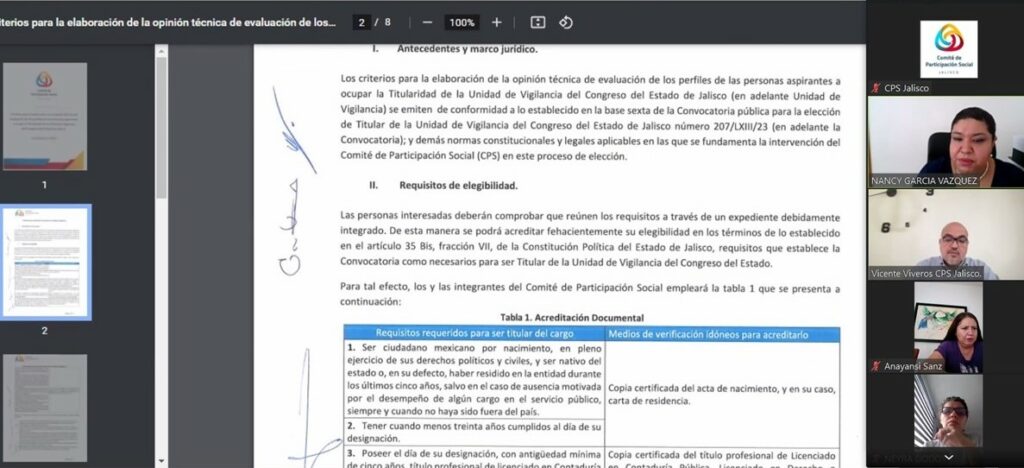Click the CPS Jalisco logo tile
Viewport: 1024px width, 468px height.
point(947,47)
